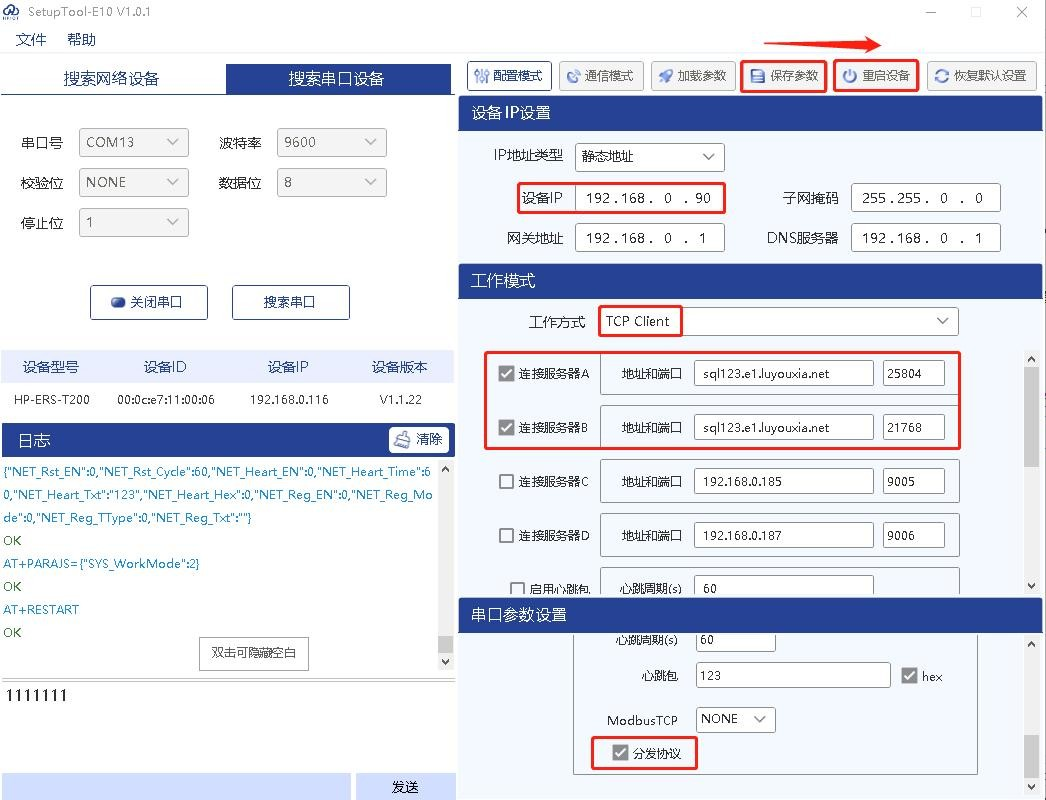
Task: Click the 加载参数 button
Action: pyautogui.click(x=693, y=76)
